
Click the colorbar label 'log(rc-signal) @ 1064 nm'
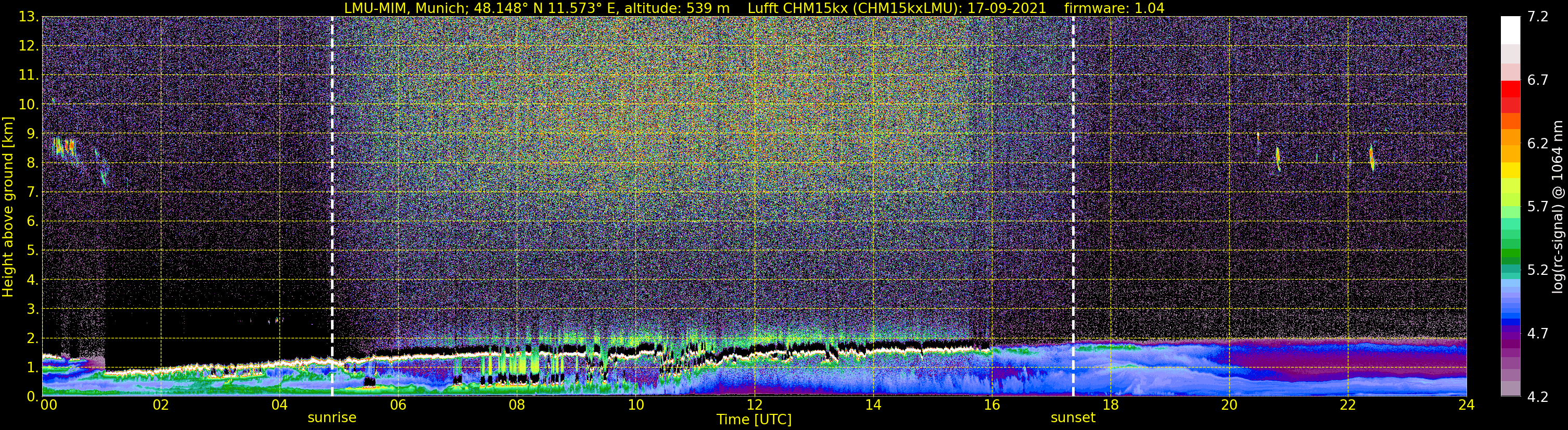click(x=1557, y=207)
